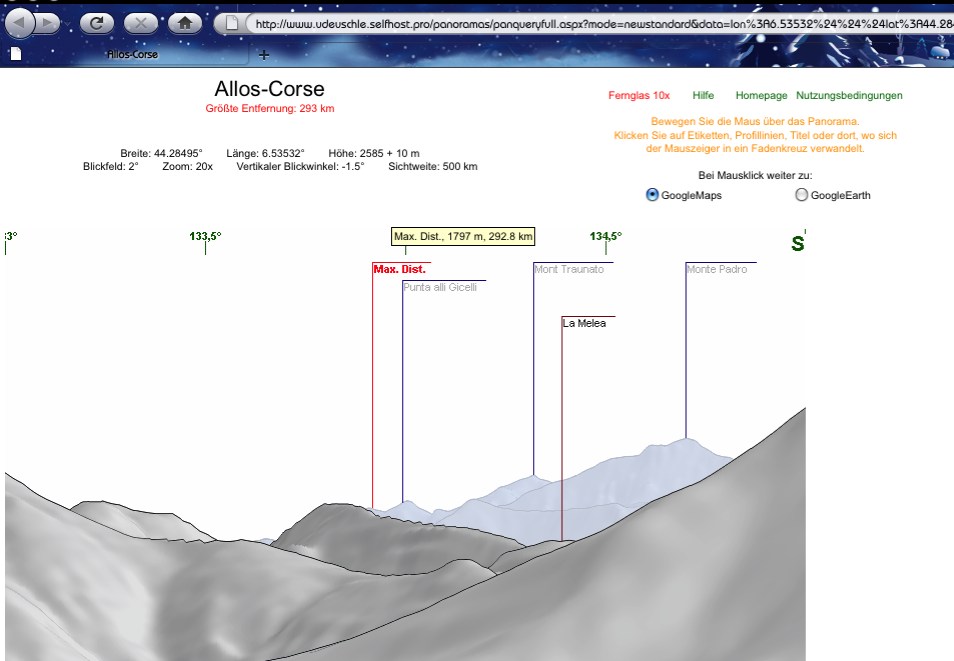Open the Nutzungsbedingungen link
Image resolution: width=954 pixels, height=661 pixels.
point(849,96)
